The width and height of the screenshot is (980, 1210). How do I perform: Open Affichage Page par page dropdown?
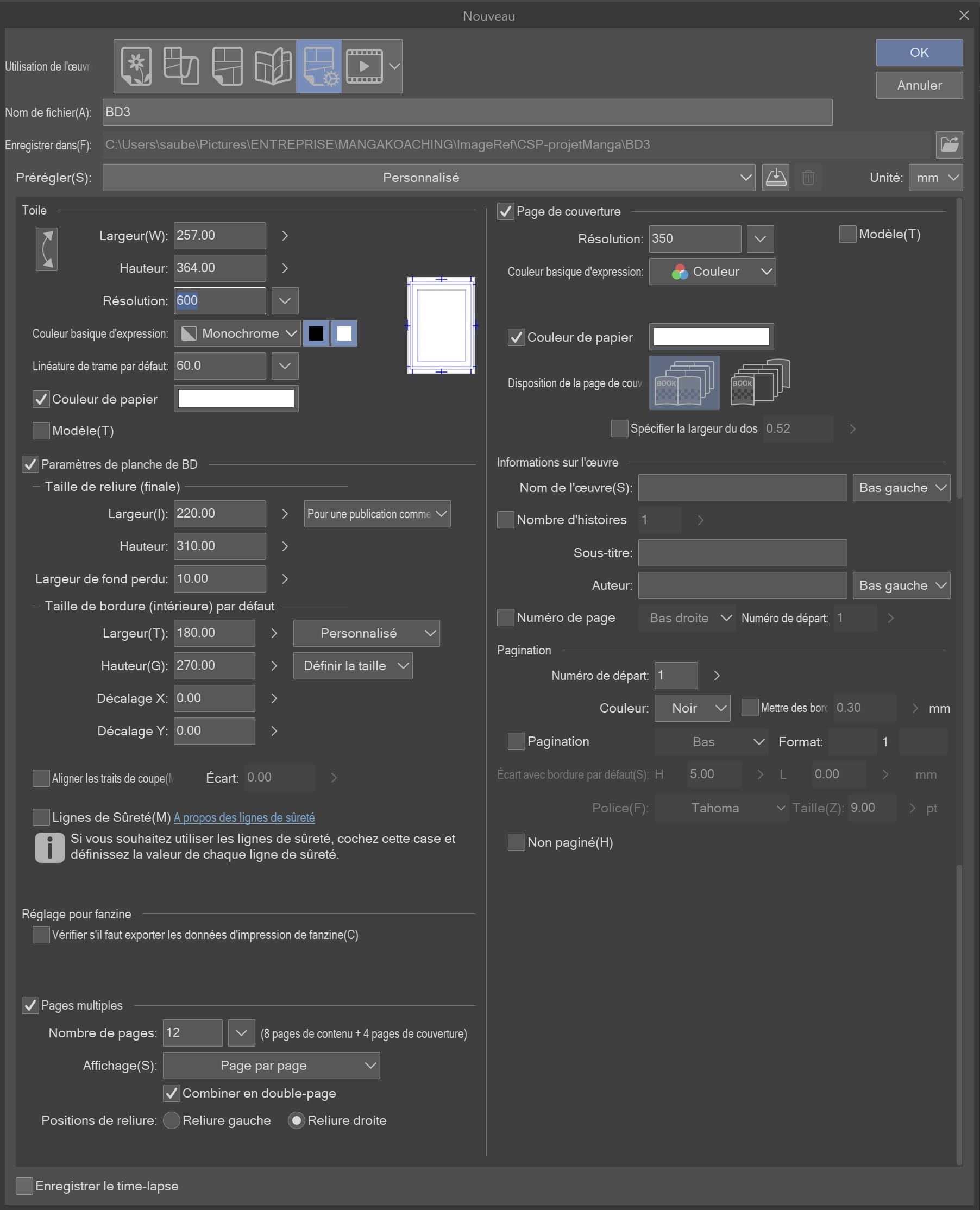click(272, 1066)
